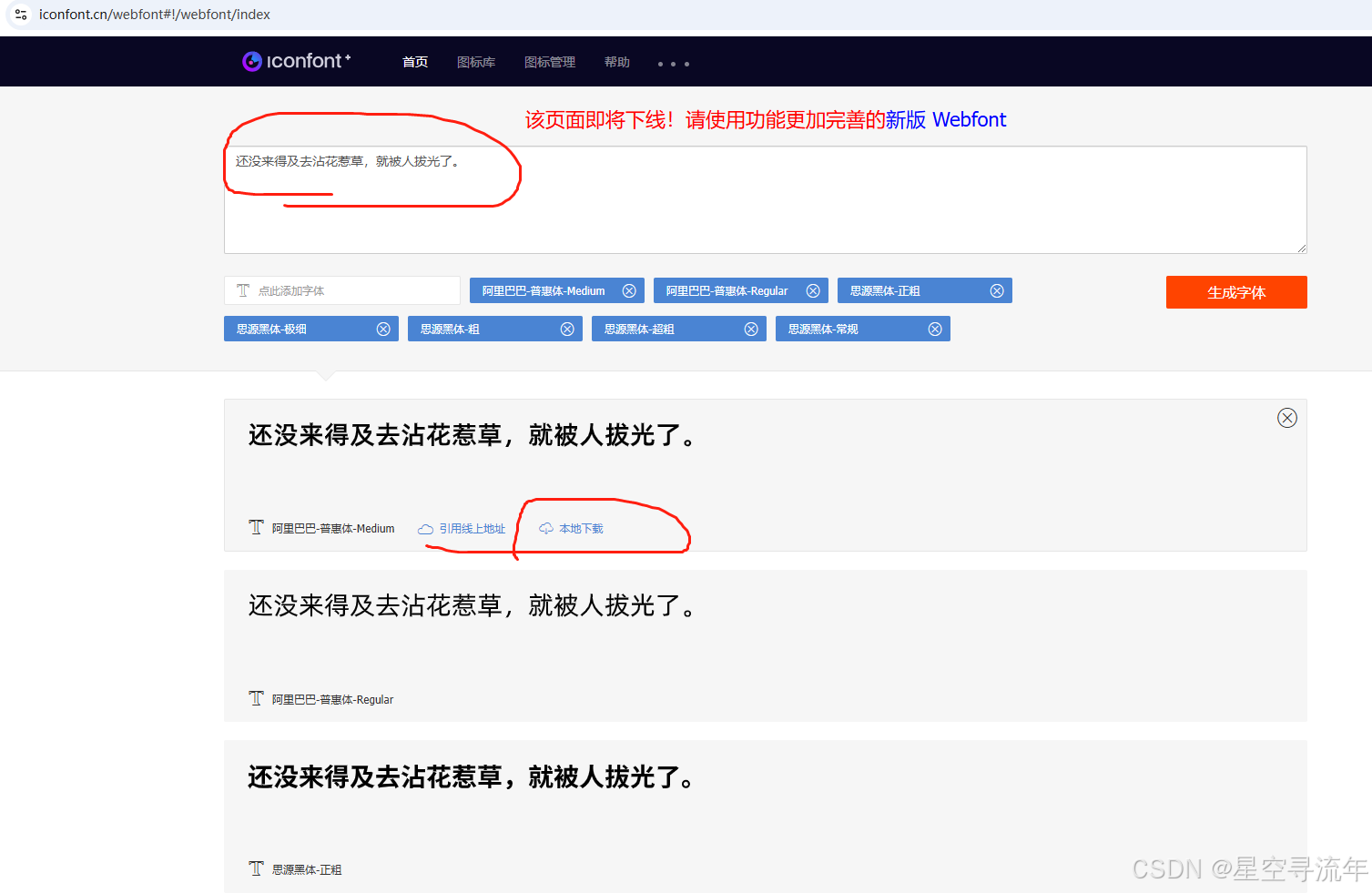Click the T icon beside 阿里巴巴-普惠体-Medium label
This screenshot has height=893, width=1372.
[256, 527]
